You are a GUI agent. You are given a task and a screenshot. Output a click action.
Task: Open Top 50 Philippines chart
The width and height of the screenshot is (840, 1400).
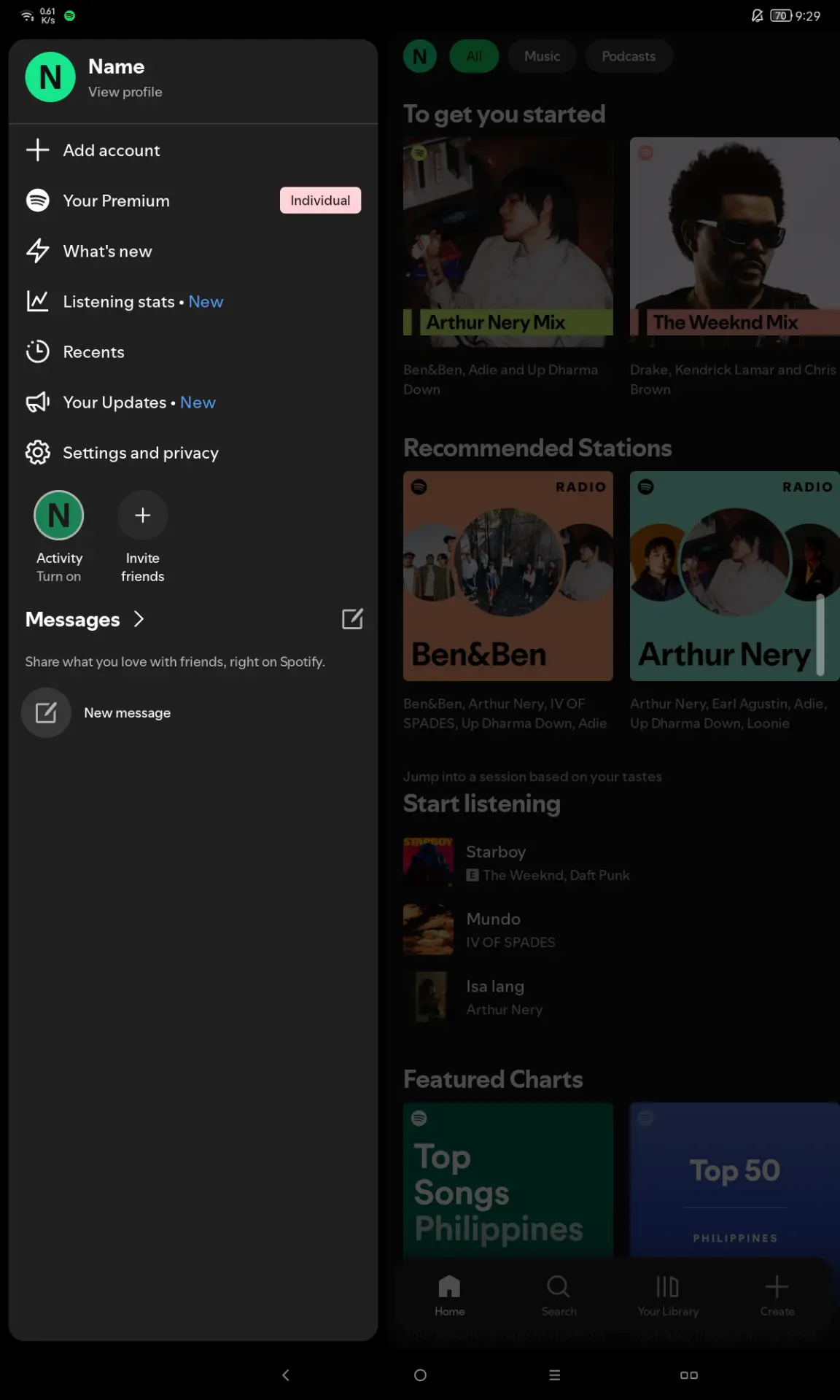735,1180
